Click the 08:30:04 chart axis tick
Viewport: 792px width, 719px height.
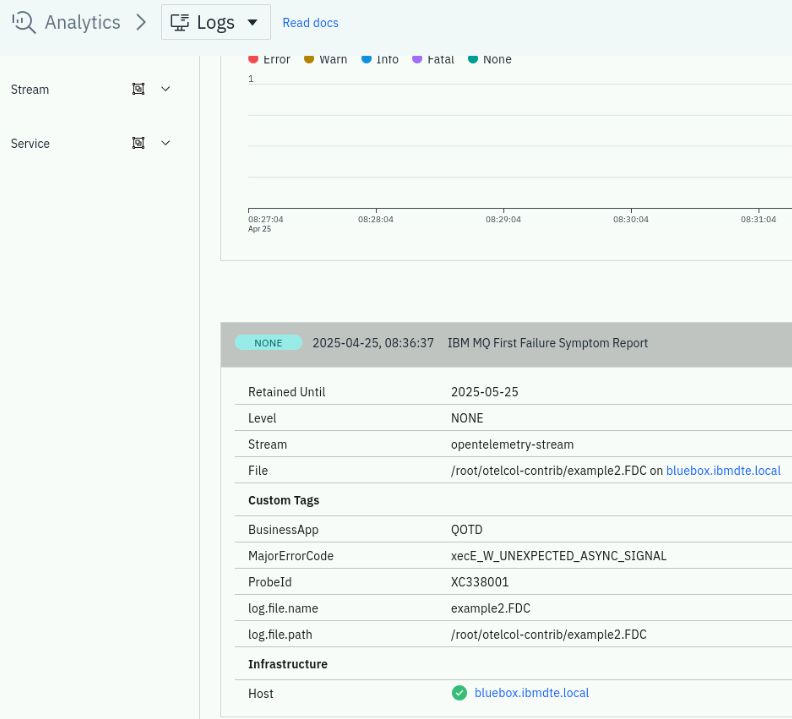tap(631, 219)
